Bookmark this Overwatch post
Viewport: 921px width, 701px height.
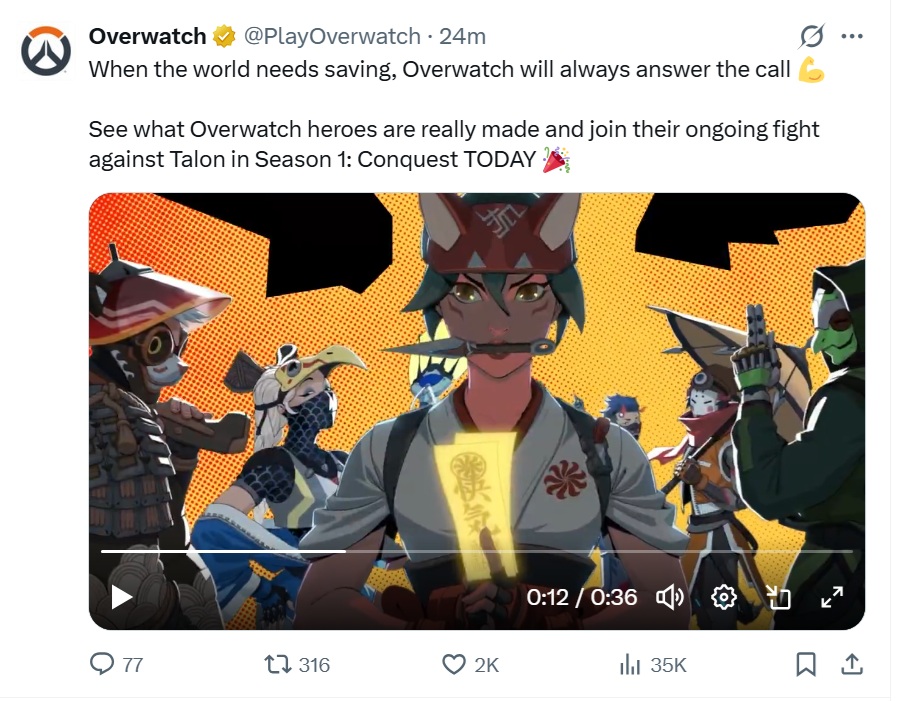pos(805,665)
